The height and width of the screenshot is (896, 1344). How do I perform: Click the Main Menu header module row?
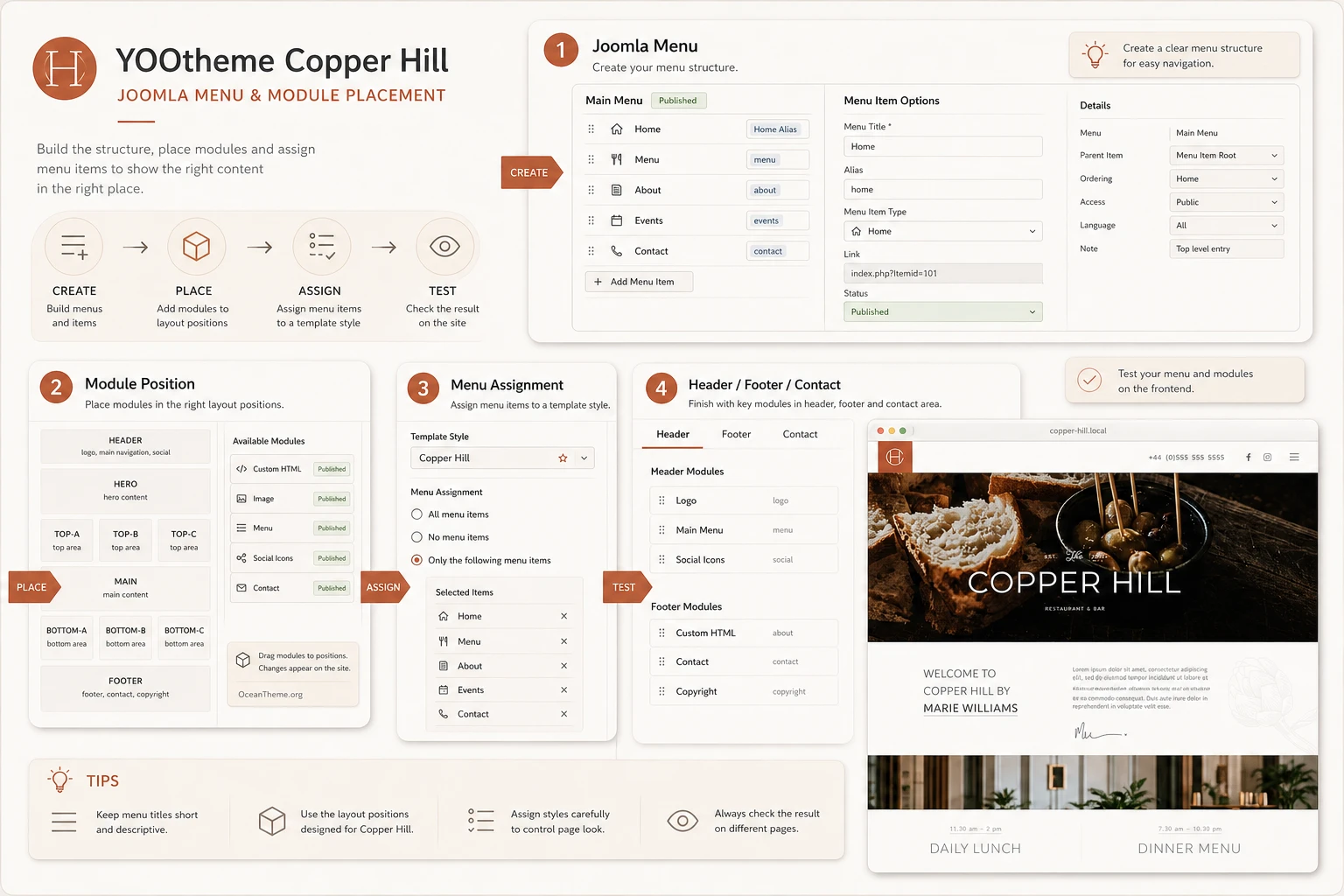745,530
